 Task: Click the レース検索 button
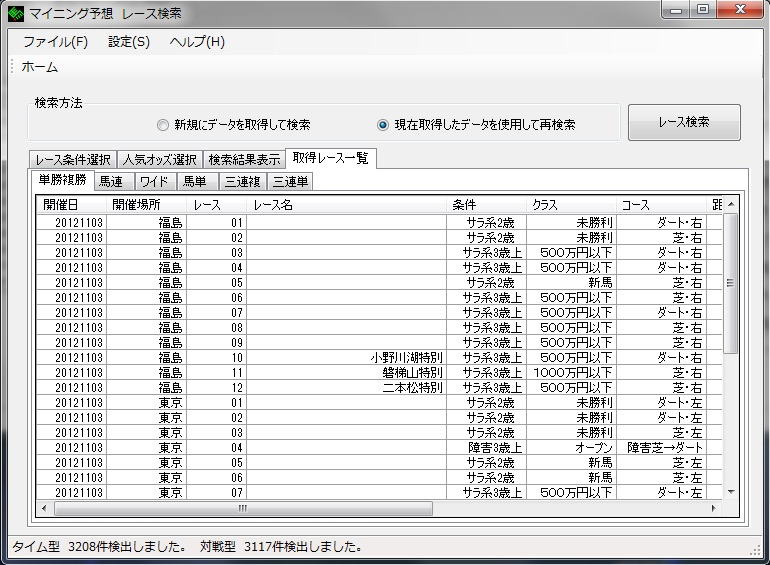click(684, 122)
